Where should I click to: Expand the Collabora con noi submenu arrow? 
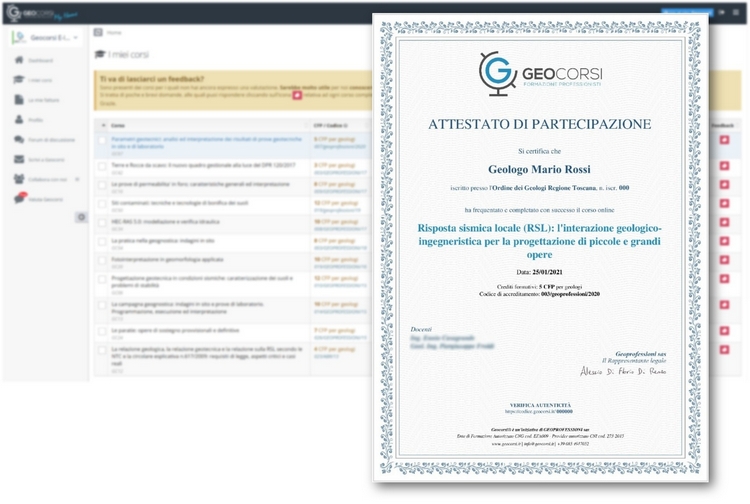click(x=77, y=179)
